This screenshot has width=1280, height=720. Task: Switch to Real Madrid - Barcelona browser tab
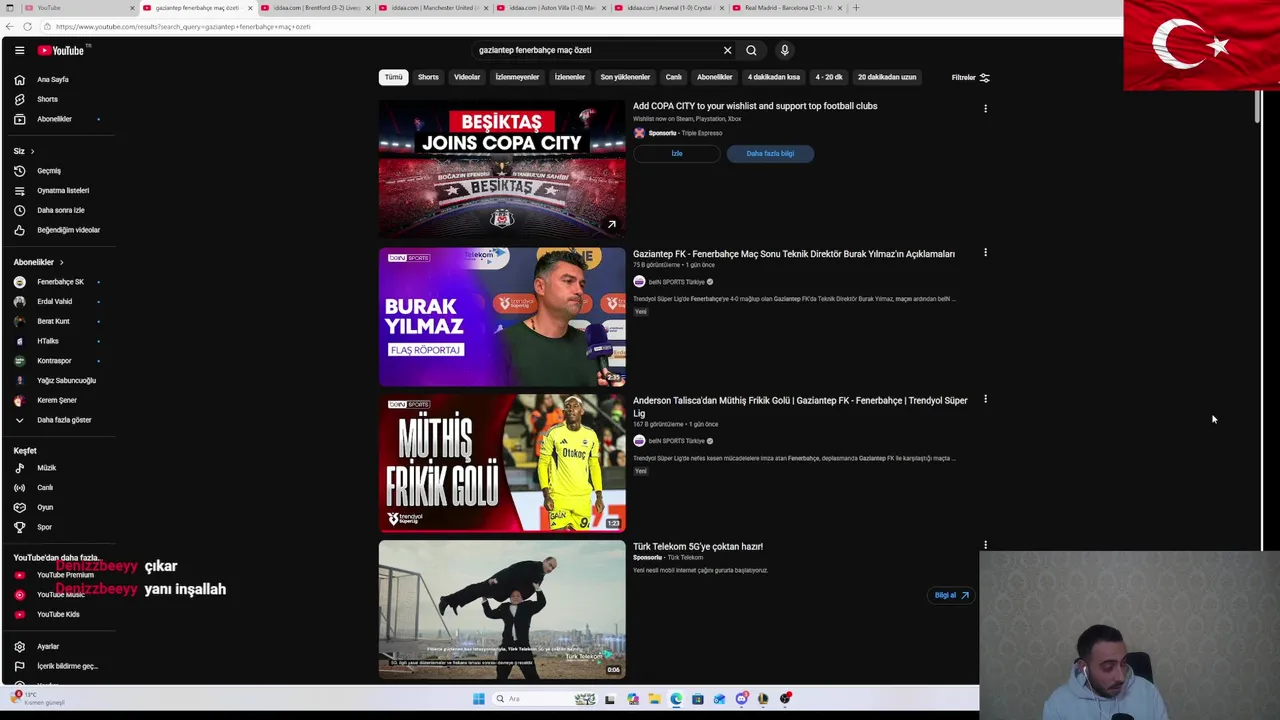coord(789,8)
